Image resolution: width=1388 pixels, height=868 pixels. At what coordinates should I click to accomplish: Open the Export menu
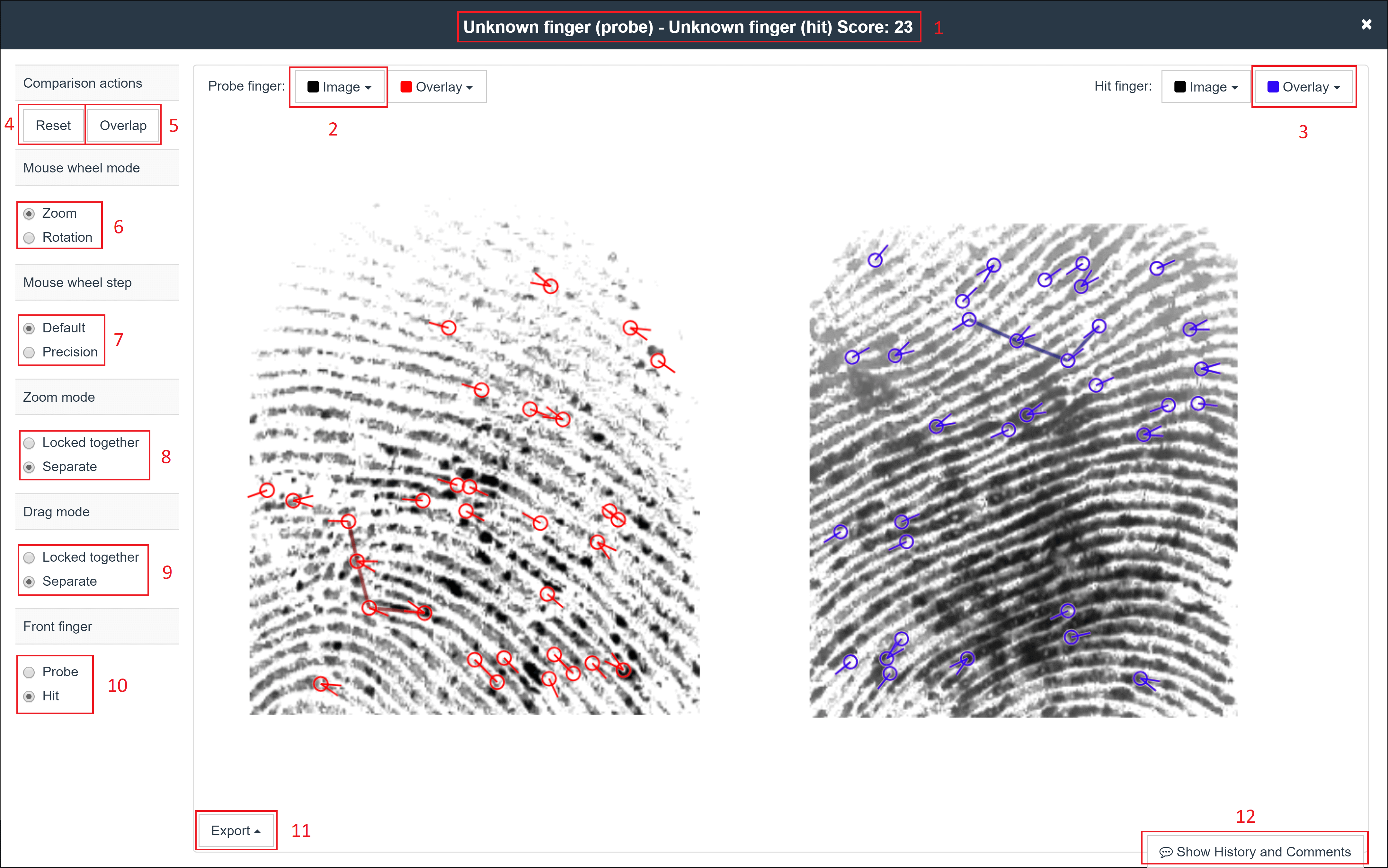tap(236, 831)
